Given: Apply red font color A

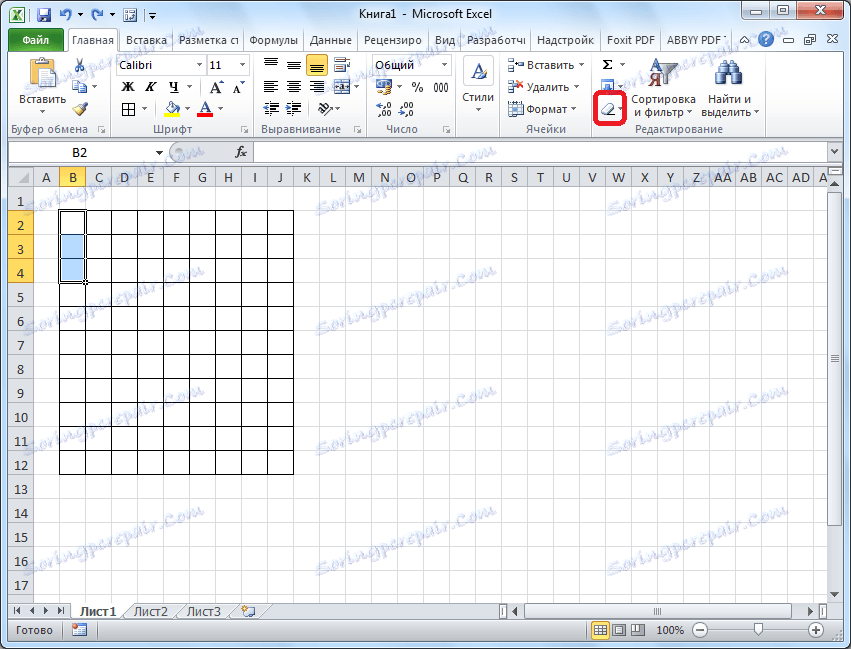Looking at the screenshot, I should click(x=206, y=109).
